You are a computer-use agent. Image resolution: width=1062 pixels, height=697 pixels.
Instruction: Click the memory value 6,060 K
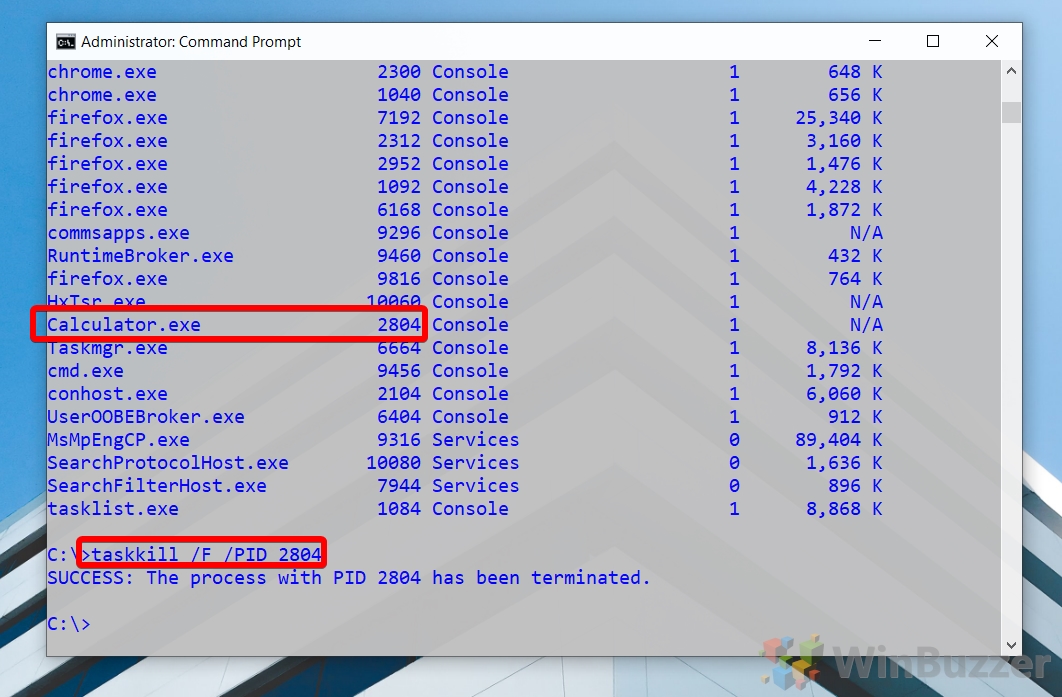844,394
